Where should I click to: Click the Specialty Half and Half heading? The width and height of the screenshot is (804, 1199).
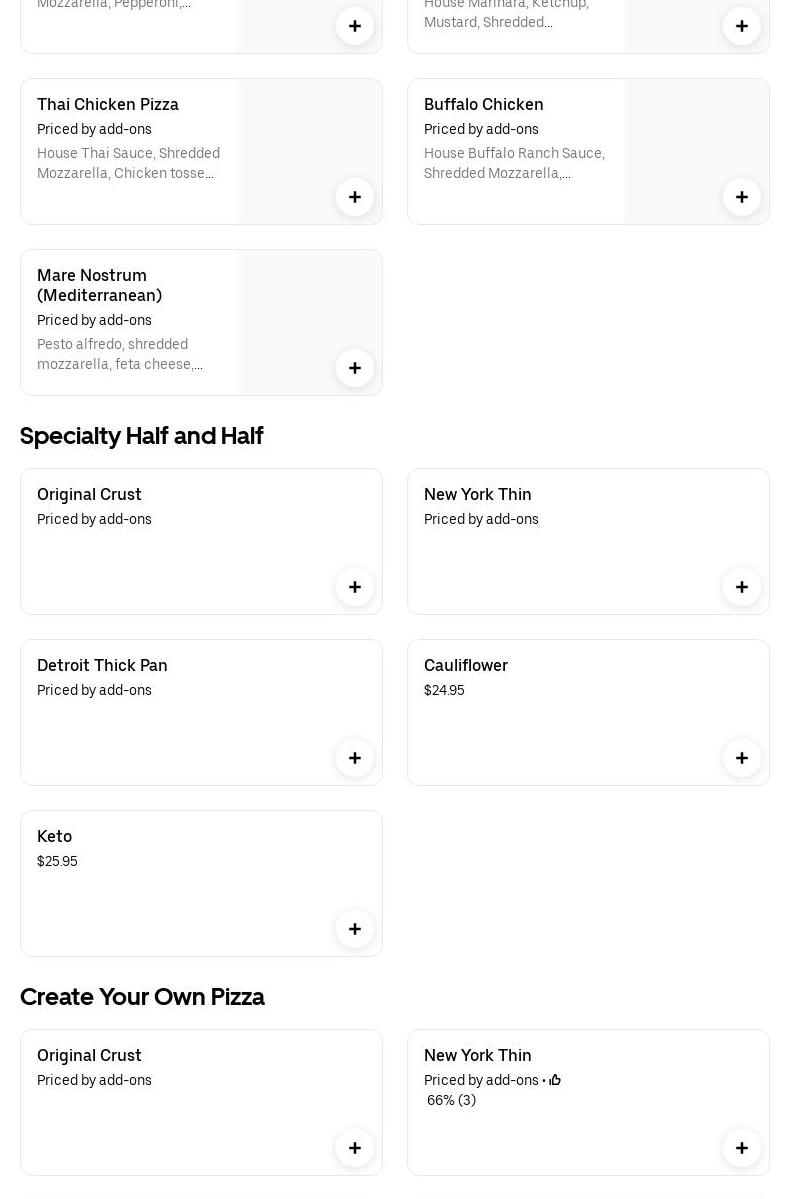(141, 436)
